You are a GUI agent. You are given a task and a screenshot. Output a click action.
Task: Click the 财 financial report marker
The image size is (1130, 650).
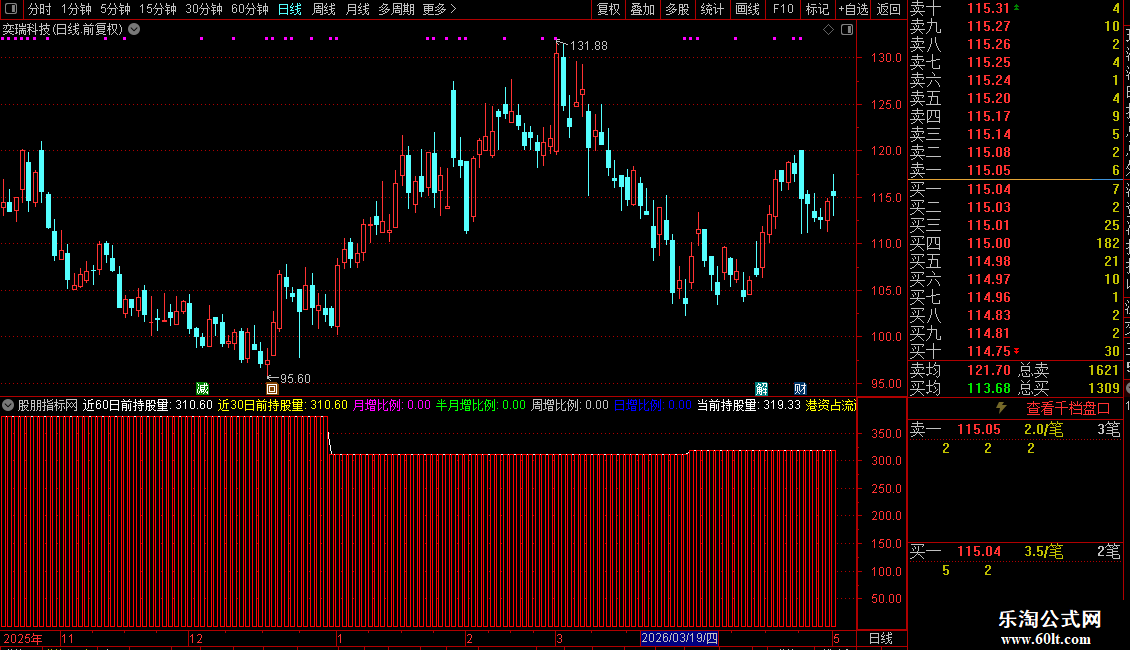tap(800, 388)
